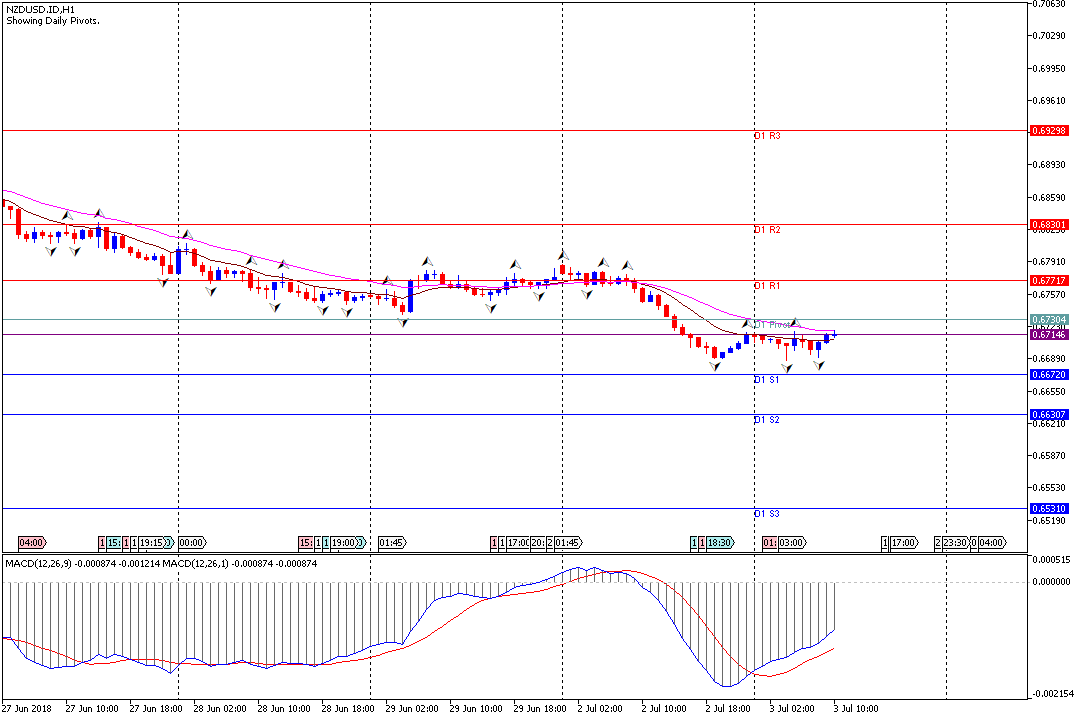The width and height of the screenshot is (1080, 720).
Task: Click the 0.000000 MACD zero level label
Action: point(1052,582)
